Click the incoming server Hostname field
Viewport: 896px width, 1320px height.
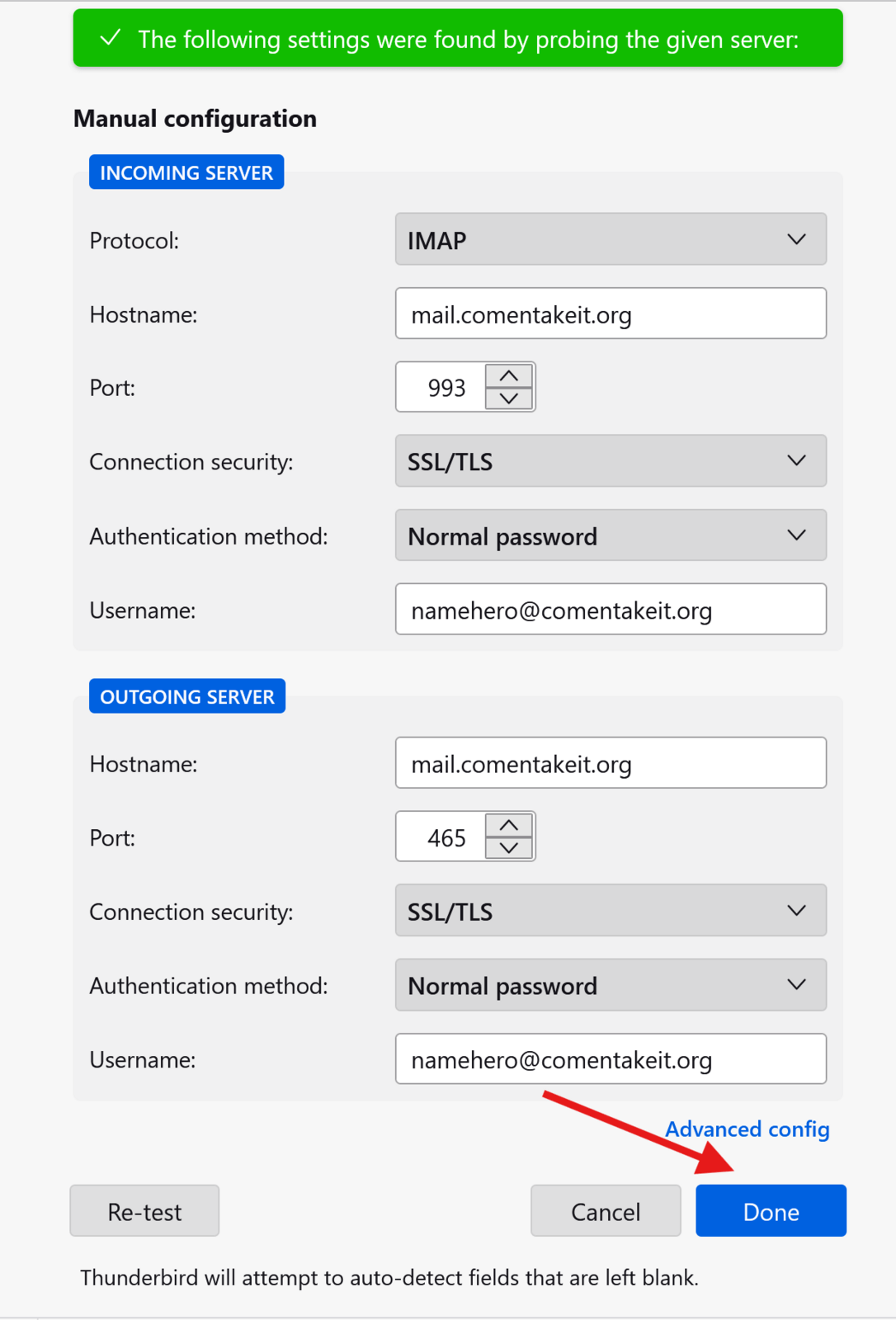tap(611, 313)
